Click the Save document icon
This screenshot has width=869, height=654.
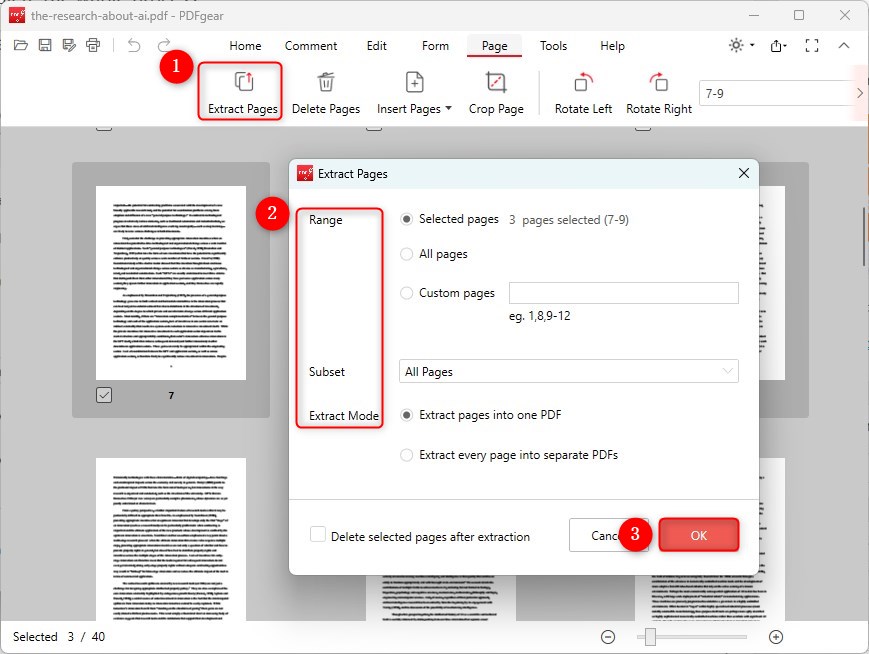43,45
